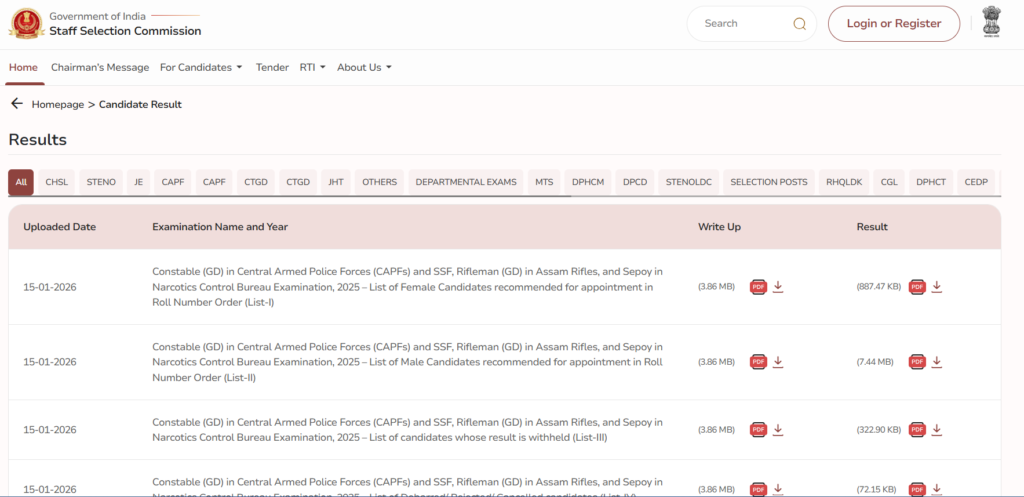Viewport: 1024px width, 497px height.
Task: Download Write Up PDF for Male Candidates List-II
Action: pos(778,362)
